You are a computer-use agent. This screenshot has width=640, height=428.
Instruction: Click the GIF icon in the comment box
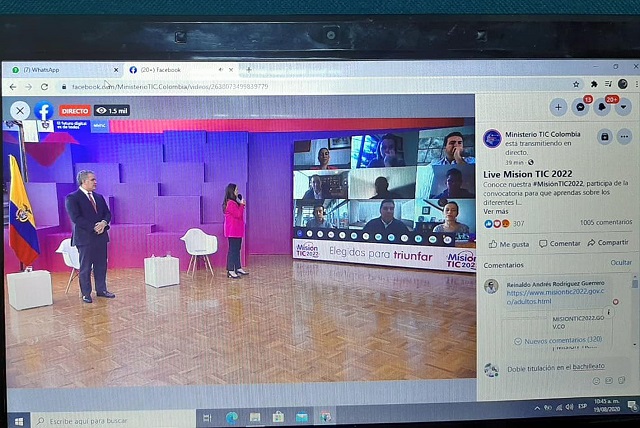pos(609,381)
